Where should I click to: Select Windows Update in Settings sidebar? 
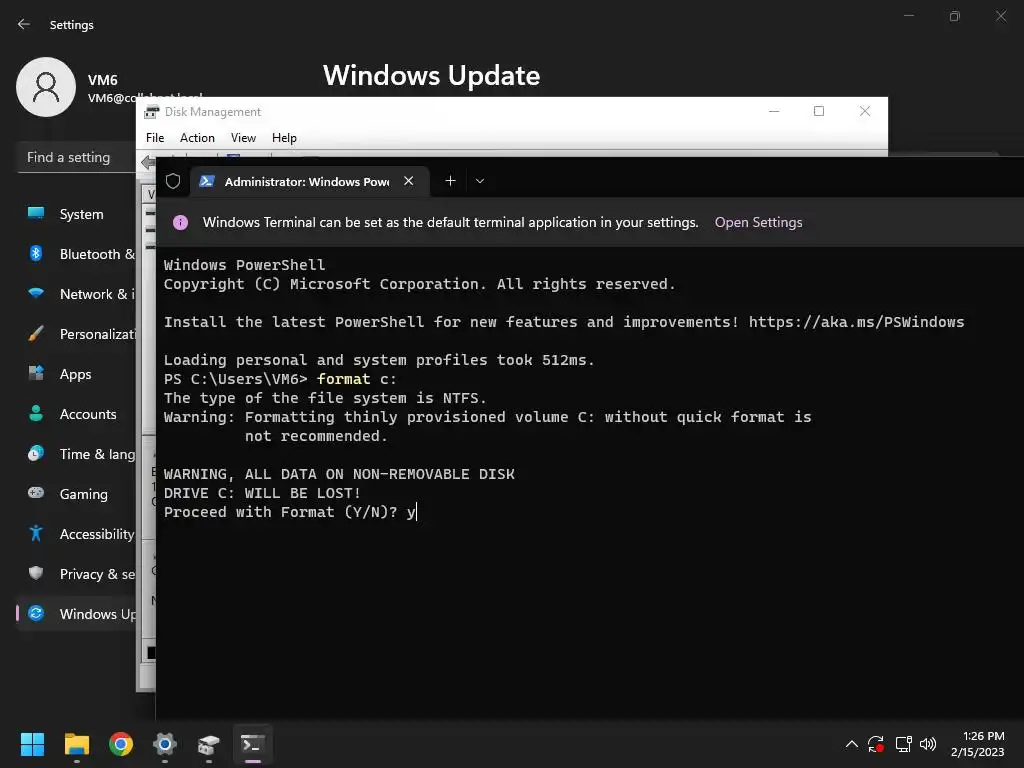tap(76, 614)
